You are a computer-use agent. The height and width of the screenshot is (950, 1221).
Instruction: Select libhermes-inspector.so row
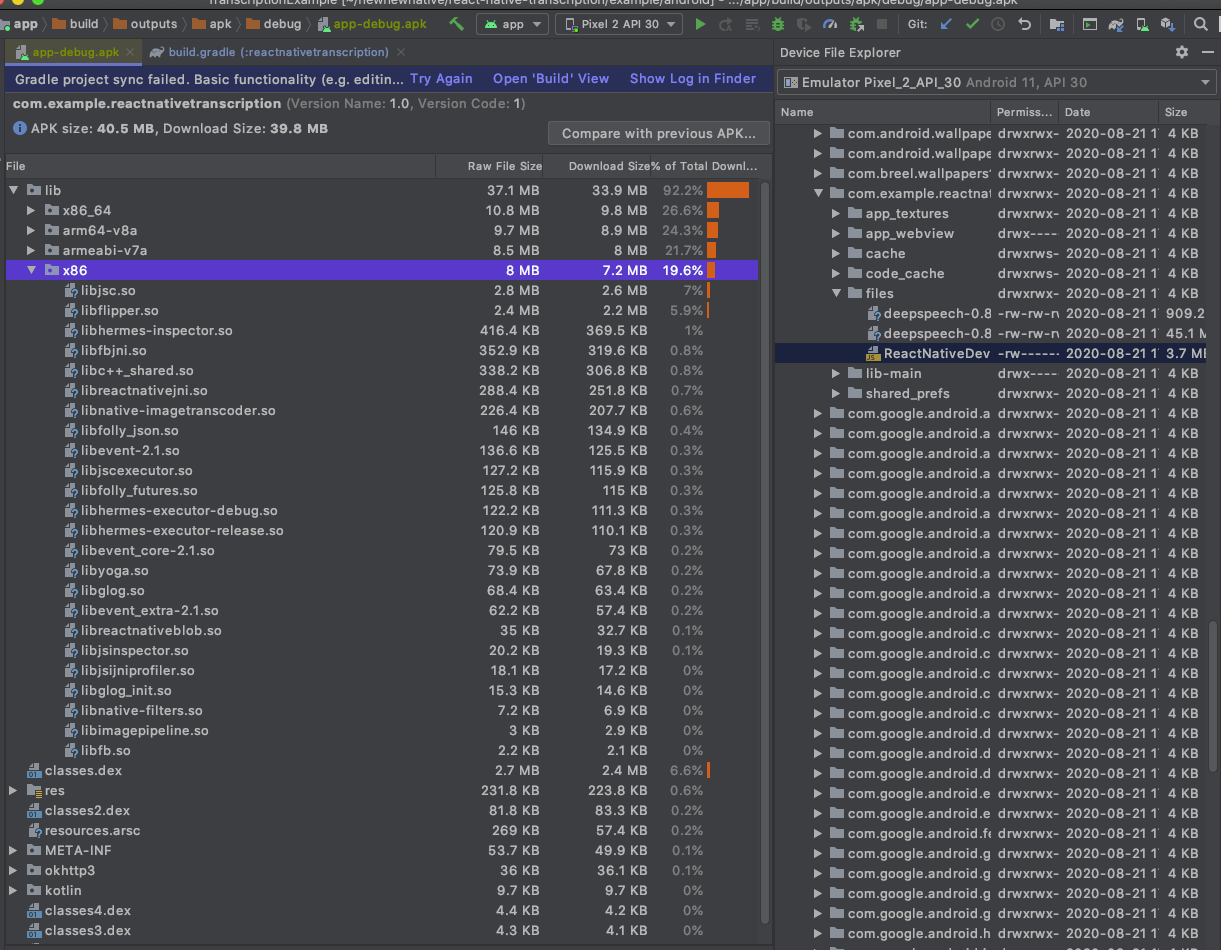pos(381,330)
